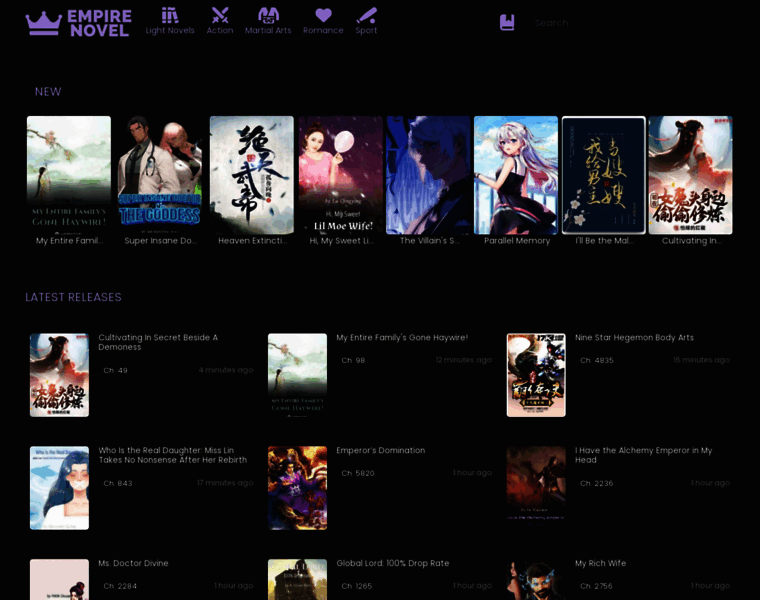Click My Rich Wife cover image
The image size is (760, 600).
coord(536,580)
